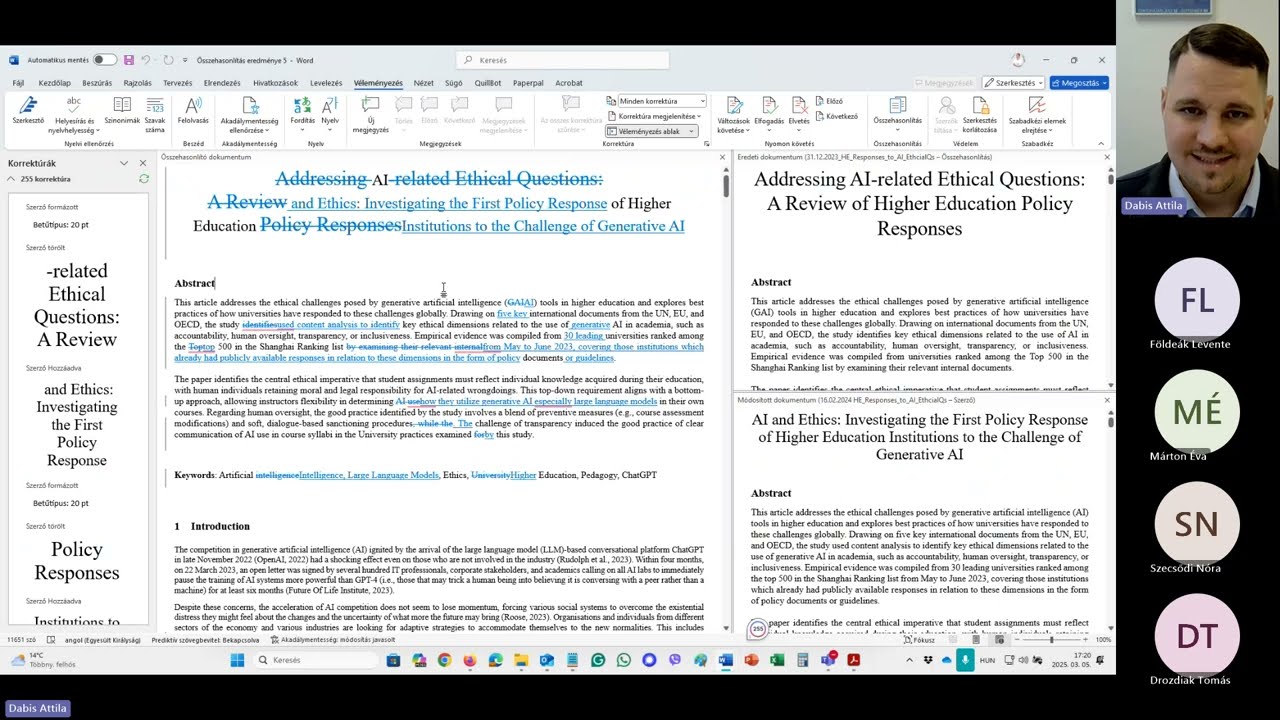Click Szerkesztés korlátozása restrict editing
Viewport: 1280px width, 720px height.
click(x=980, y=115)
